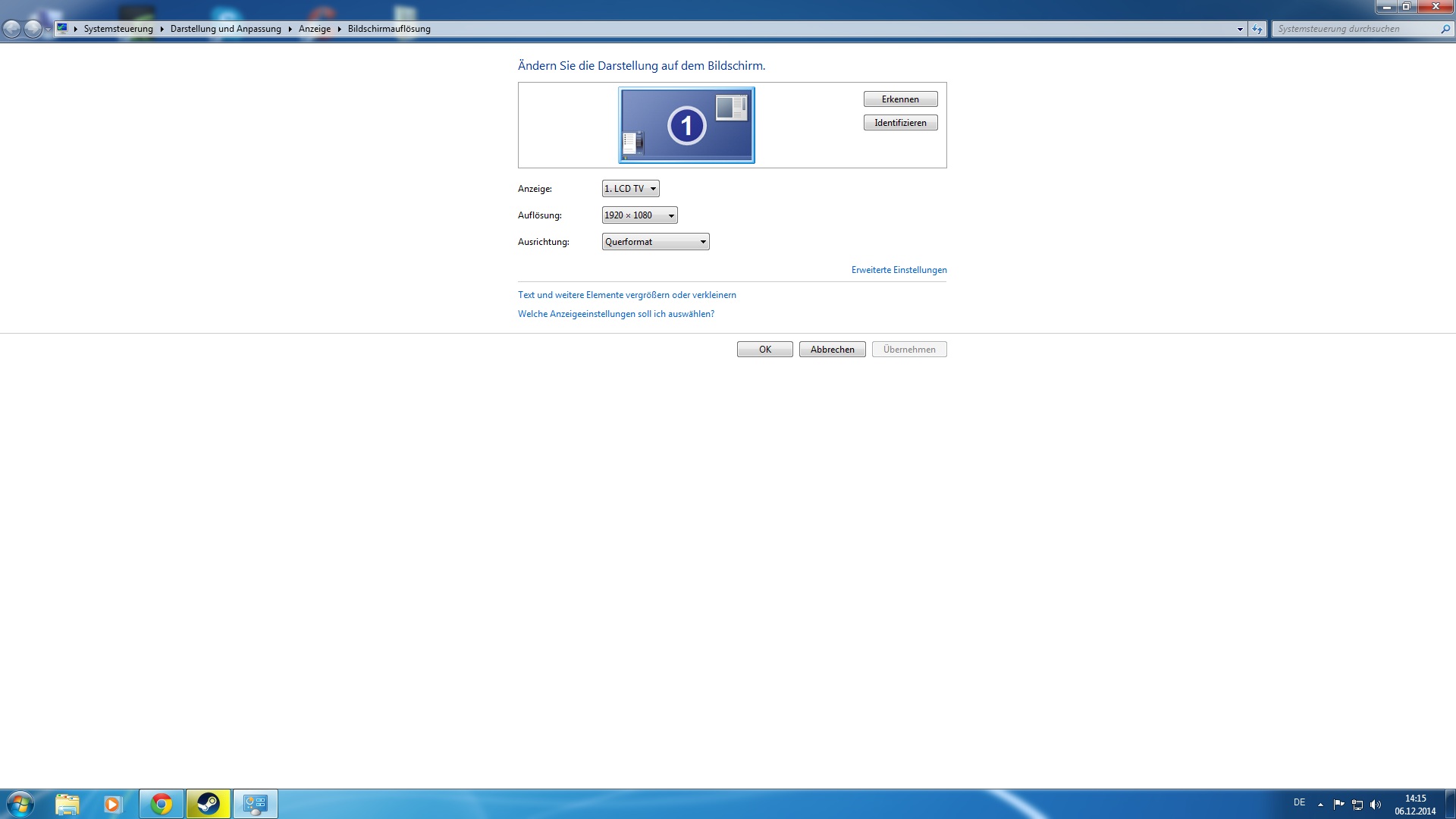
Task: Open Windows Explorer from taskbar
Action: 67,804
